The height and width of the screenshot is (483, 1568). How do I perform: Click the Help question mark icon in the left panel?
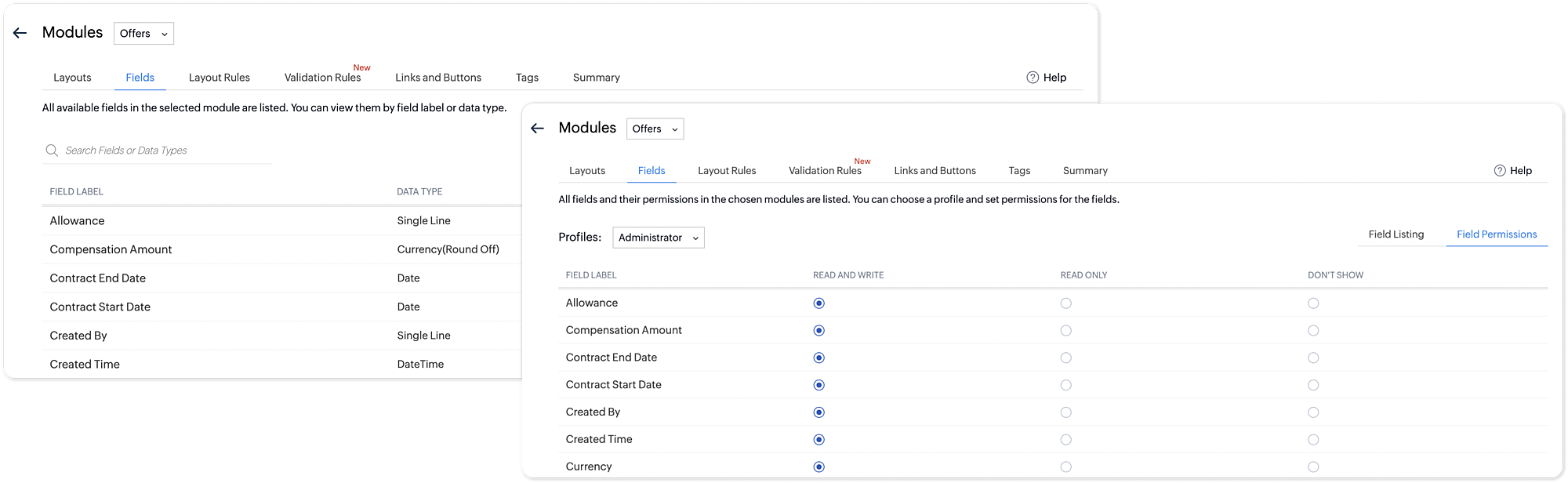pos(1033,78)
